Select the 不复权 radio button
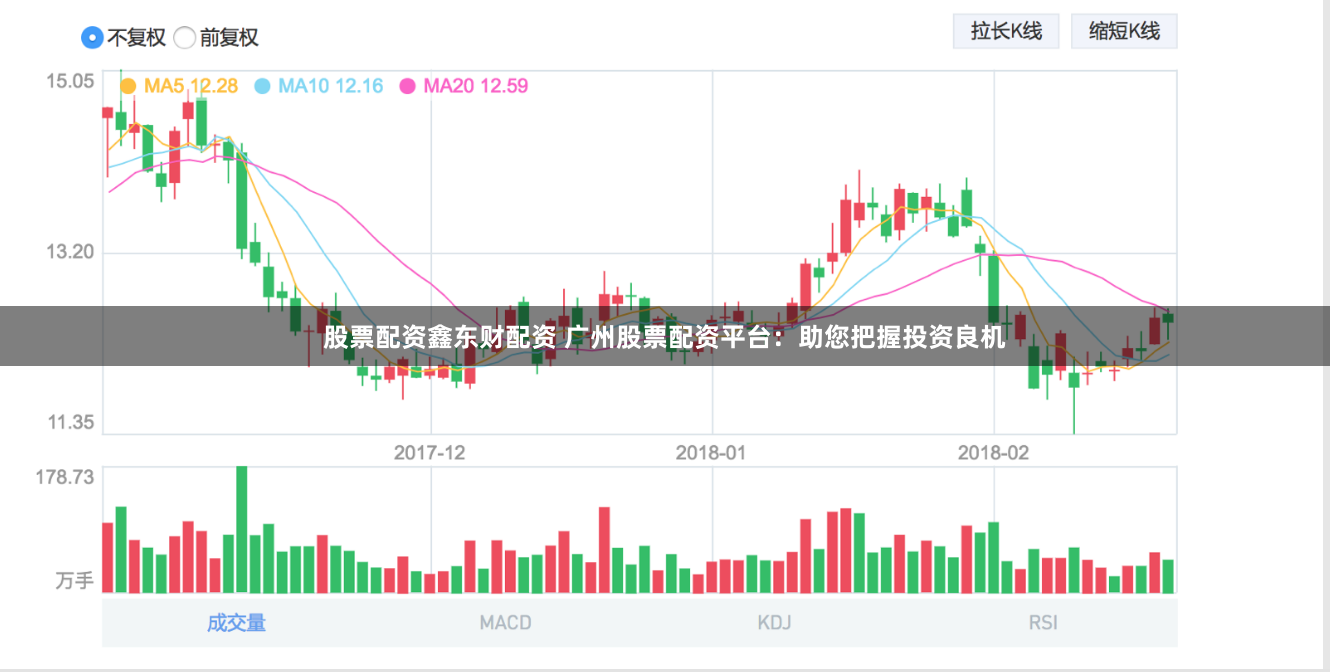The width and height of the screenshot is (1330, 672). pyautogui.click(x=92, y=38)
